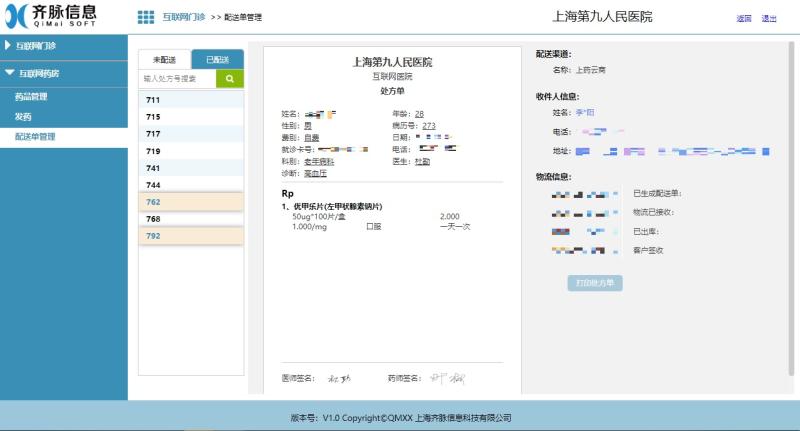
Task: Click the prescription number search field
Action: (x=177, y=78)
